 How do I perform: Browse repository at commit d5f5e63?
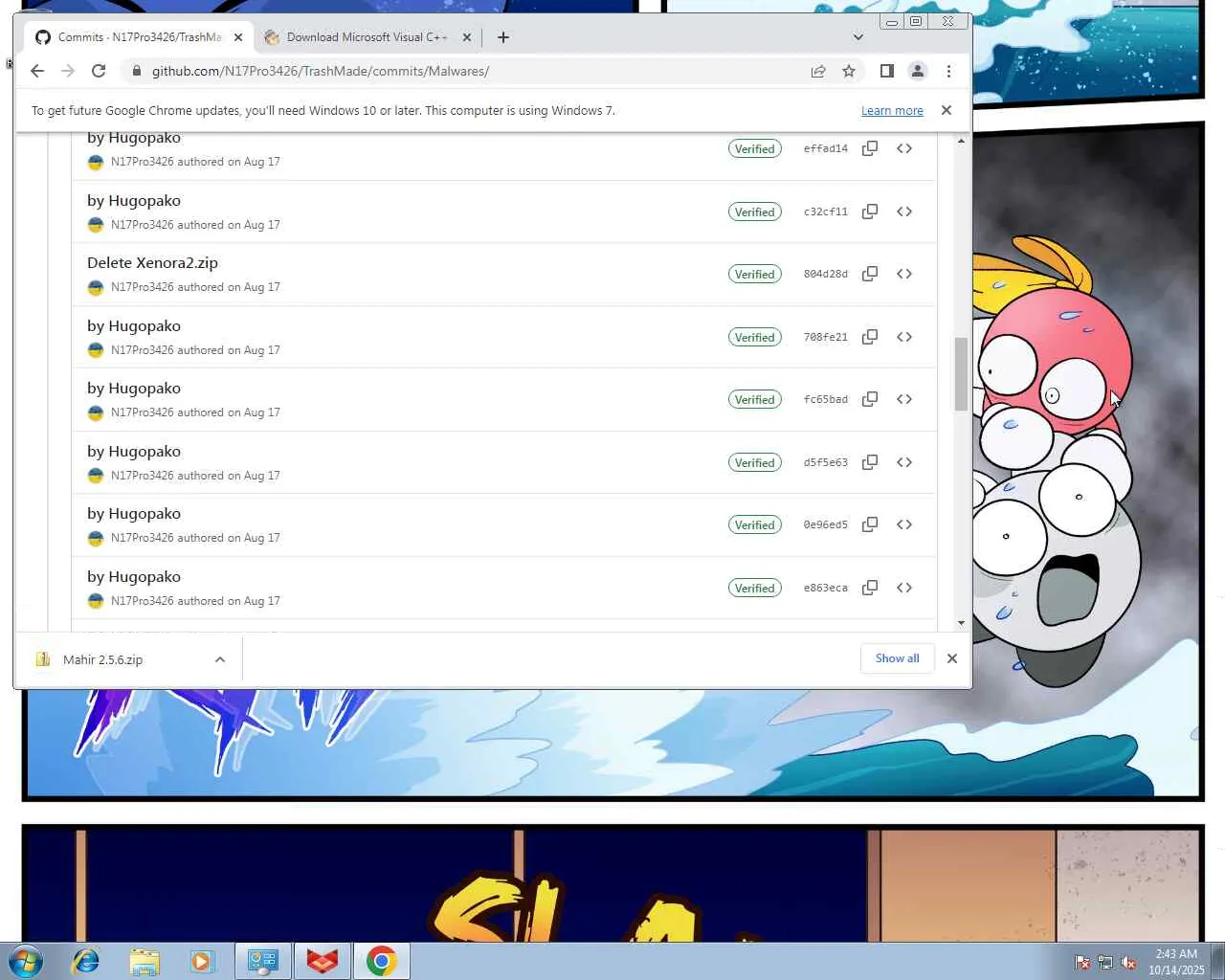[904, 462]
